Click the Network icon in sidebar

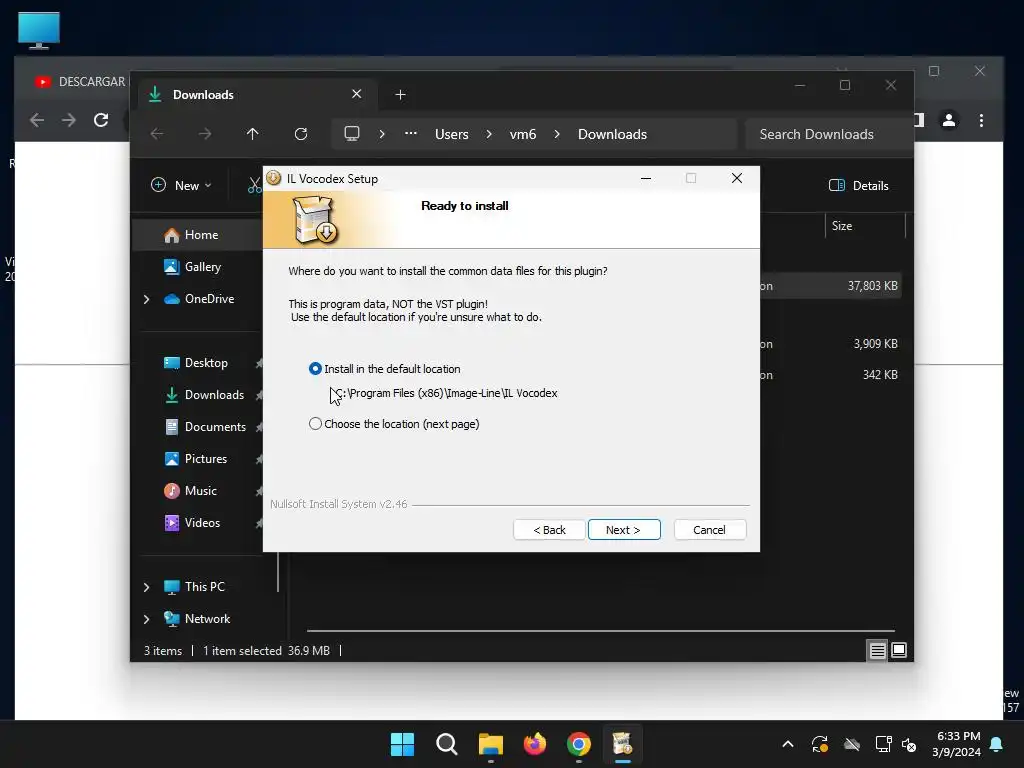172,619
